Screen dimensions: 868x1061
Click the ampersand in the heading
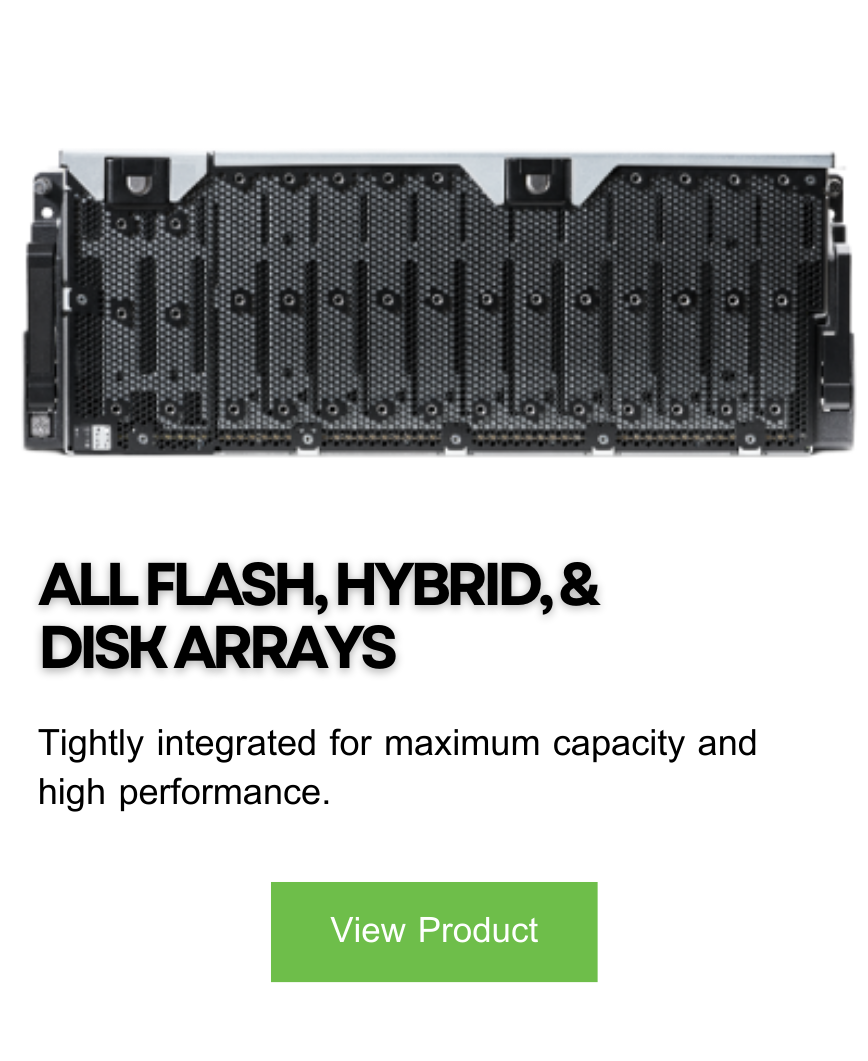(580, 584)
